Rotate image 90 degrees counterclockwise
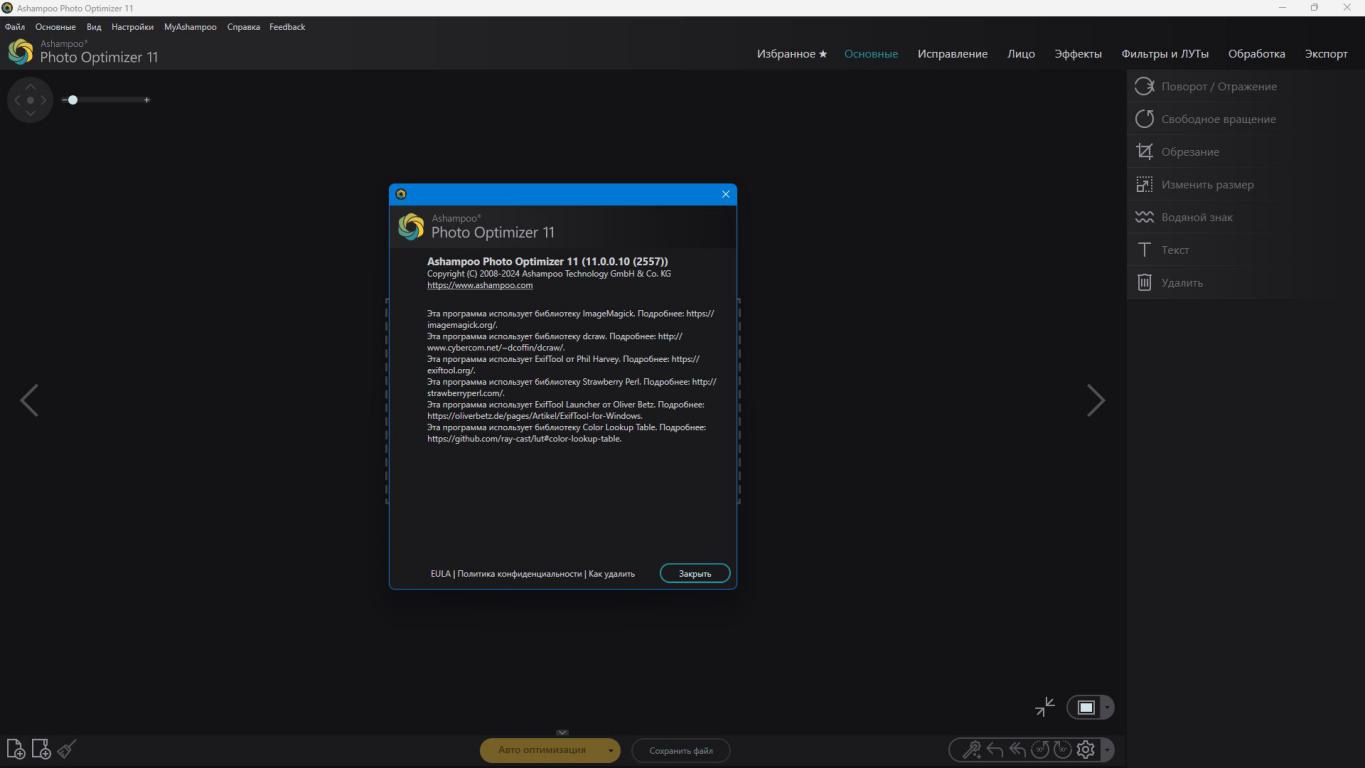 (1040, 749)
